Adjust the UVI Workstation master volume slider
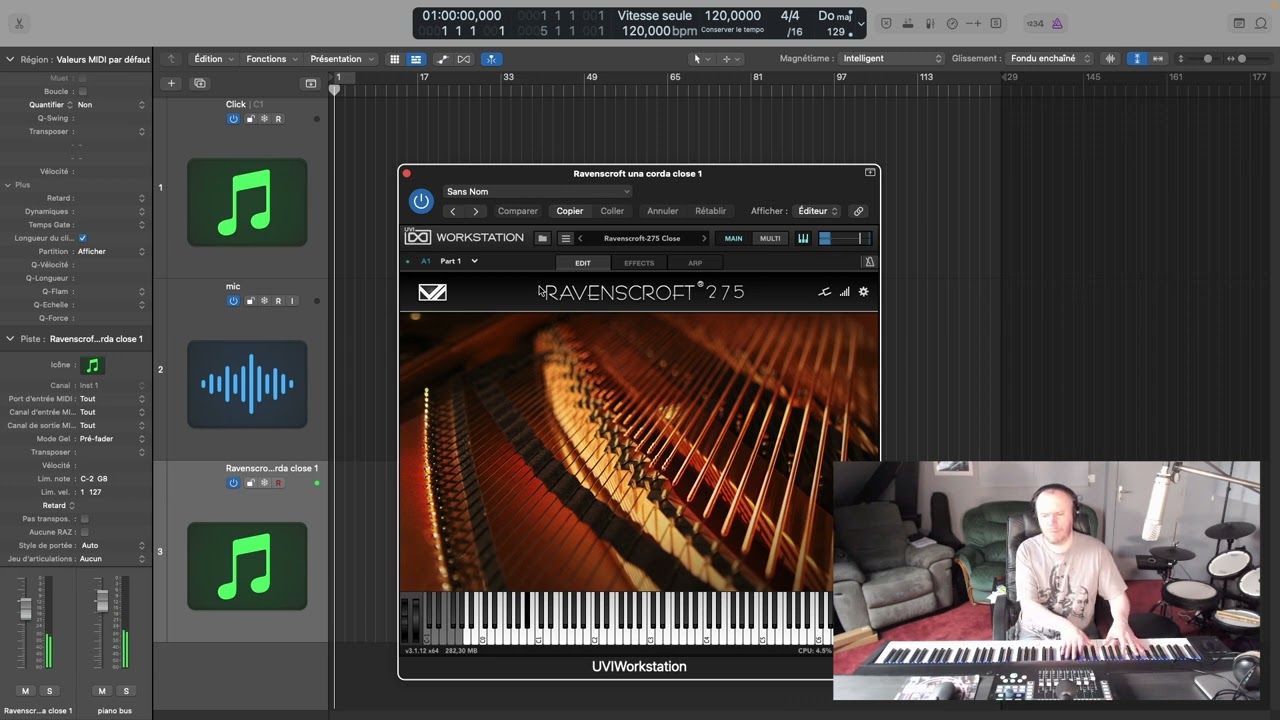This screenshot has height=720, width=1280. coord(845,238)
